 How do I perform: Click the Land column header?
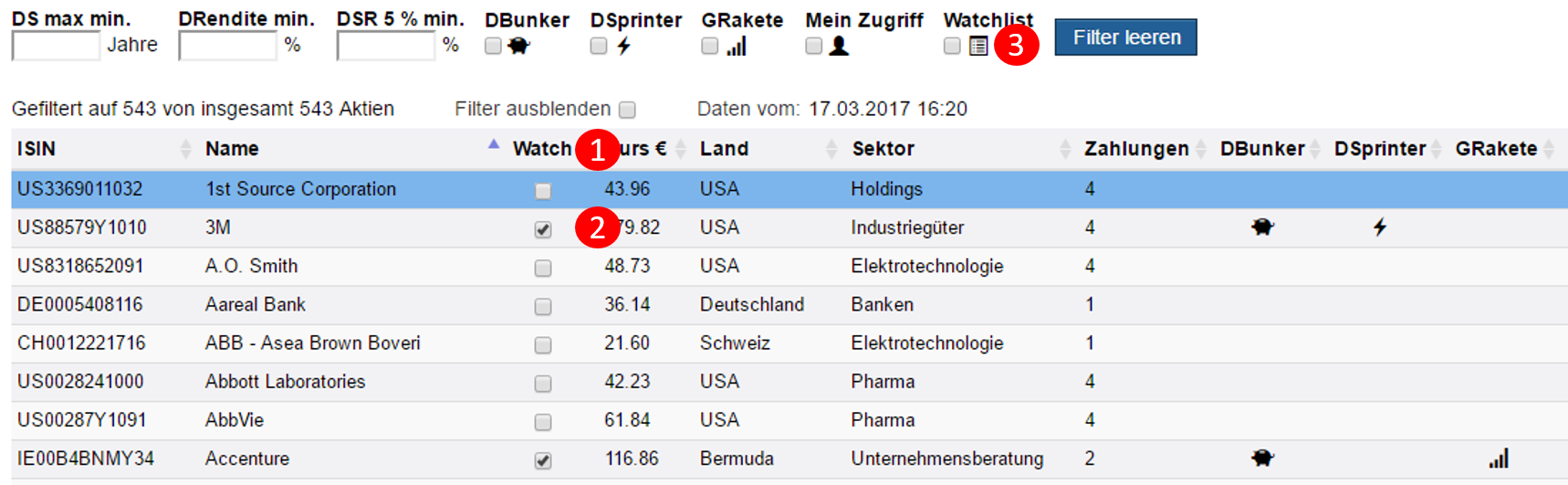point(724,149)
